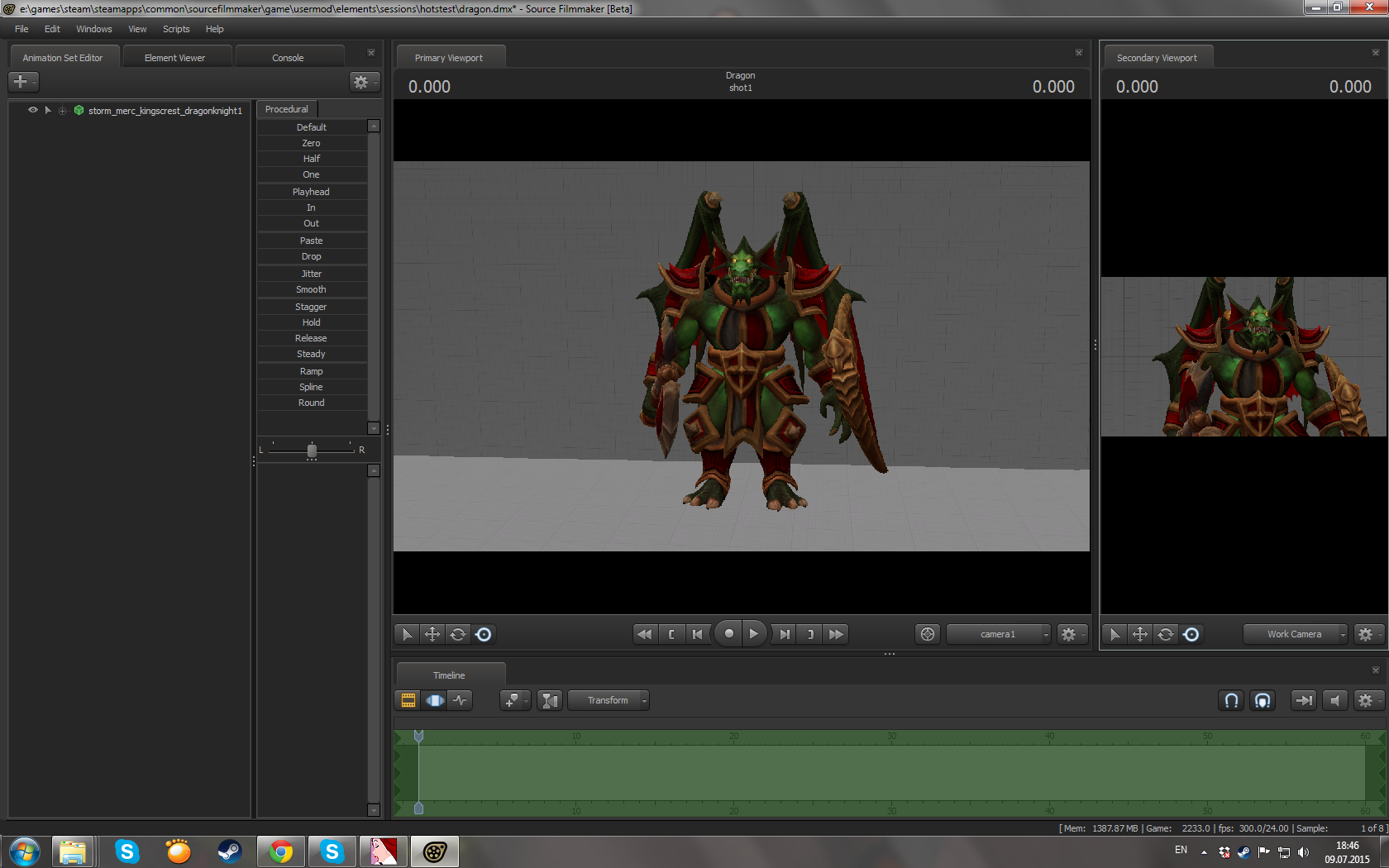Select the move tool in primary viewport
The height and width of the screenshot is (868, 1389).
(x=432, y=634)
